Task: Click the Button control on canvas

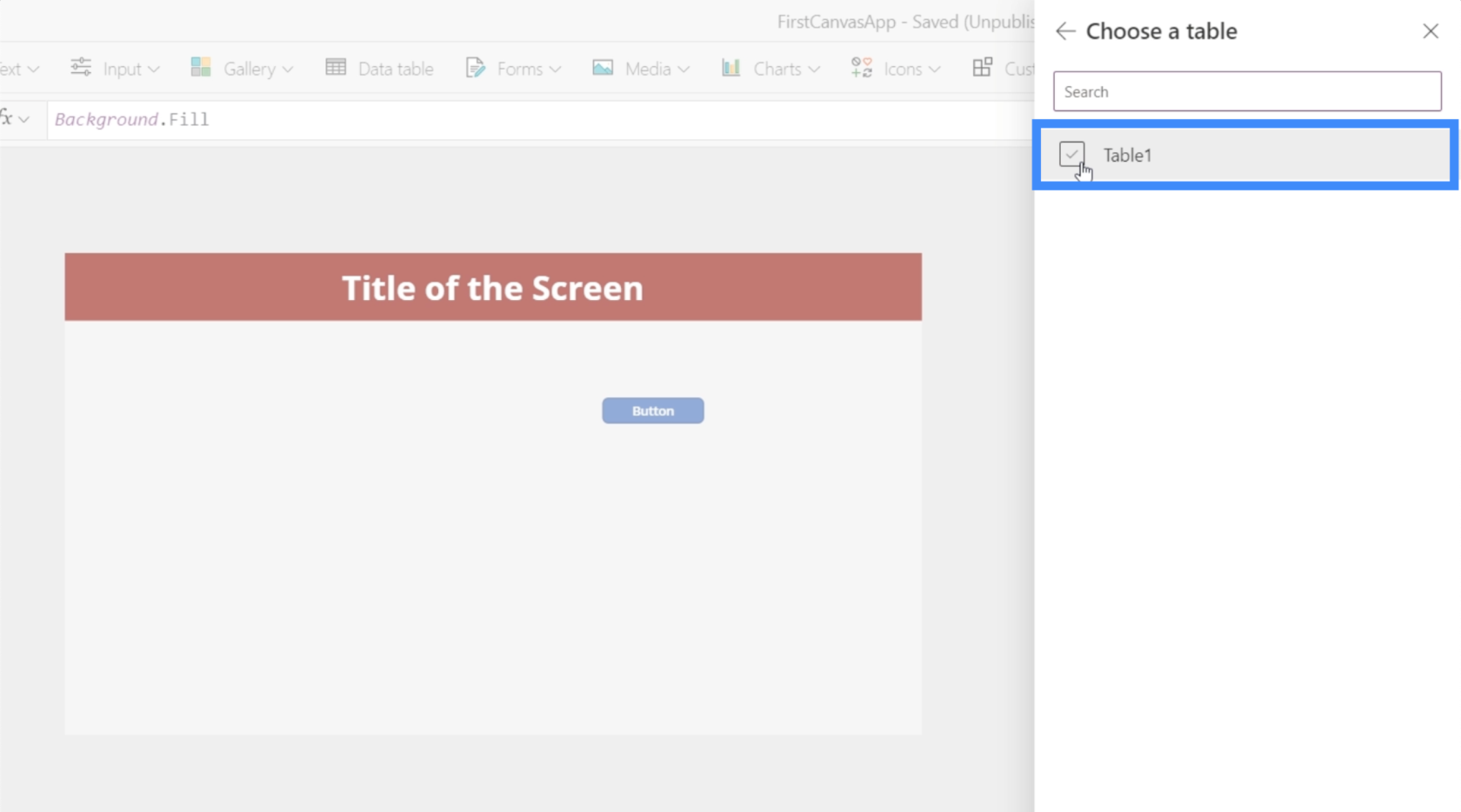Action: point(653,410)
